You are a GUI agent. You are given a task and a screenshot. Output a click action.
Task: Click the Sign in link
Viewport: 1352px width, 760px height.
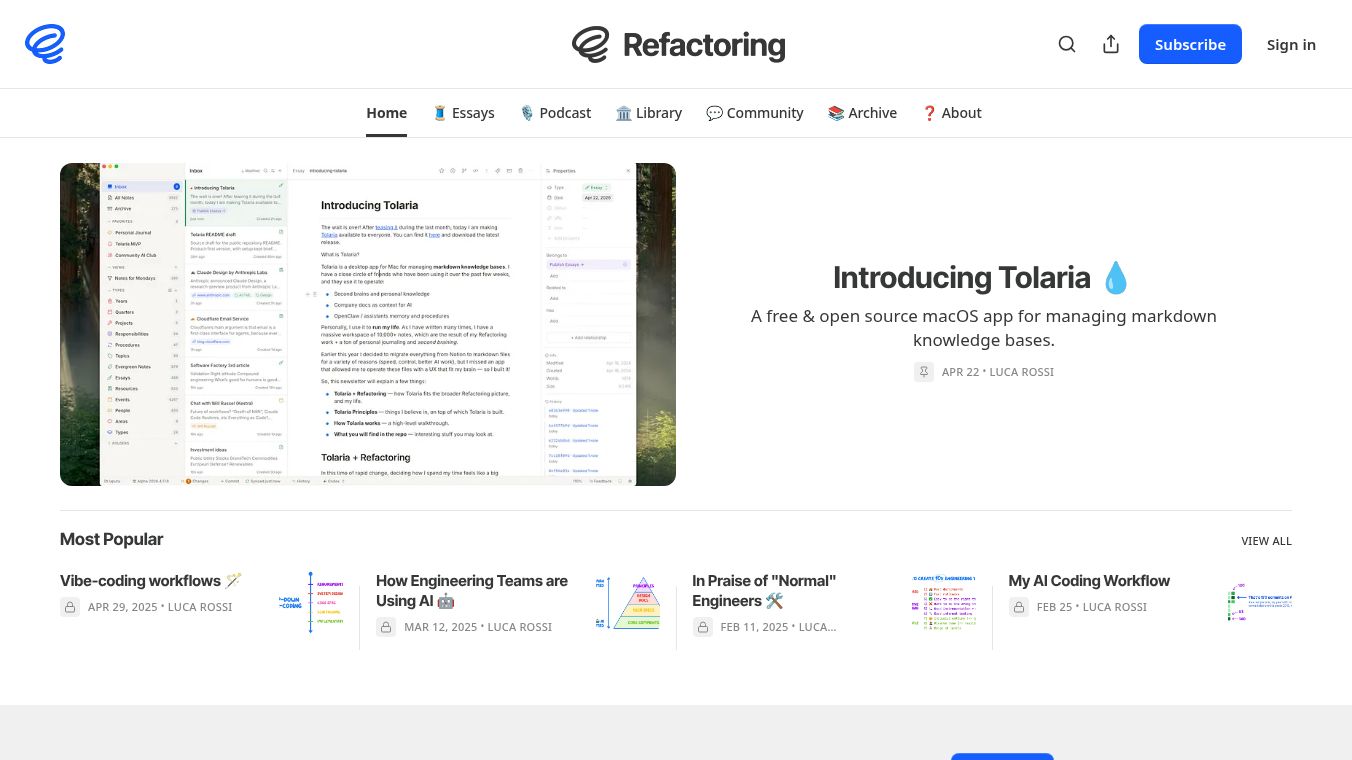tap(1291, 44)
